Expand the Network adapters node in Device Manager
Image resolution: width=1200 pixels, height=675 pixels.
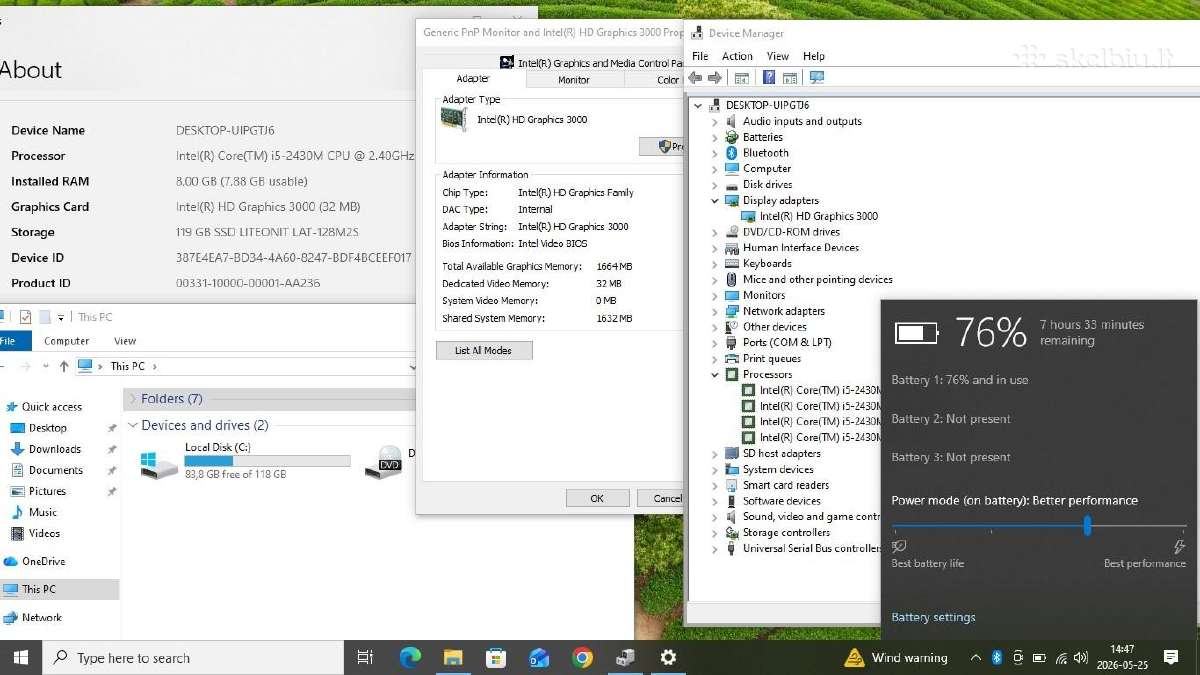pyautogui.click(x=715, y=311)
